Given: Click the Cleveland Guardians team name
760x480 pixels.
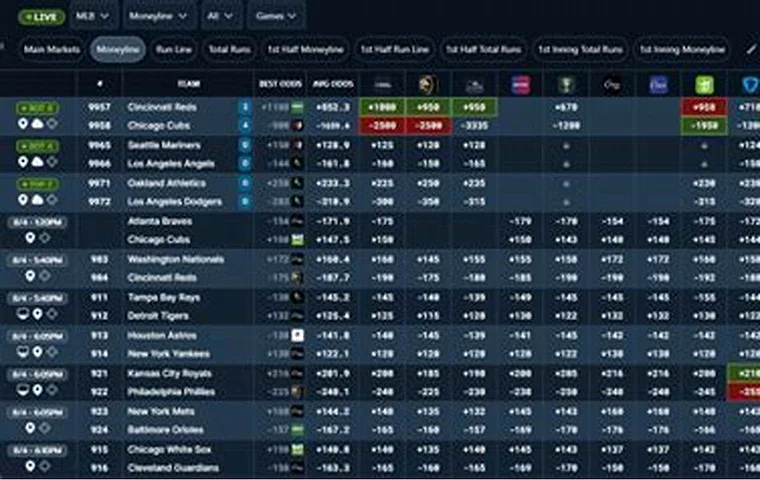Looking at the screenshot, I should pos(173,468).
